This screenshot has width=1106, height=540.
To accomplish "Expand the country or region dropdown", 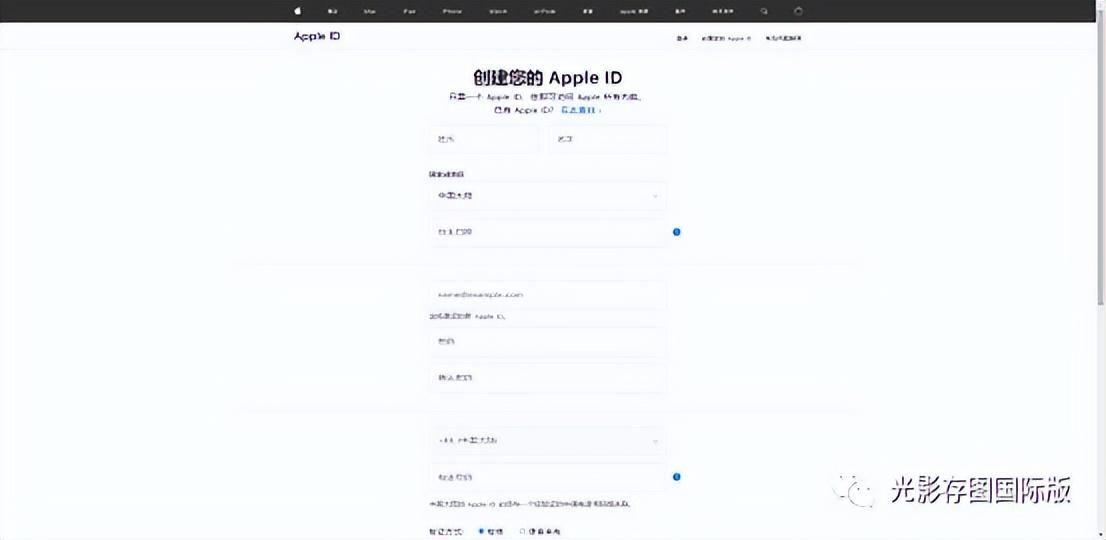I will tap(547, 196).
